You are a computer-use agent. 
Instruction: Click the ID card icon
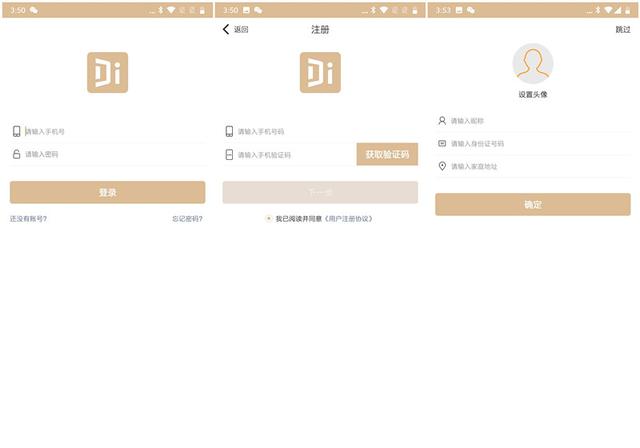pos(442,143)
